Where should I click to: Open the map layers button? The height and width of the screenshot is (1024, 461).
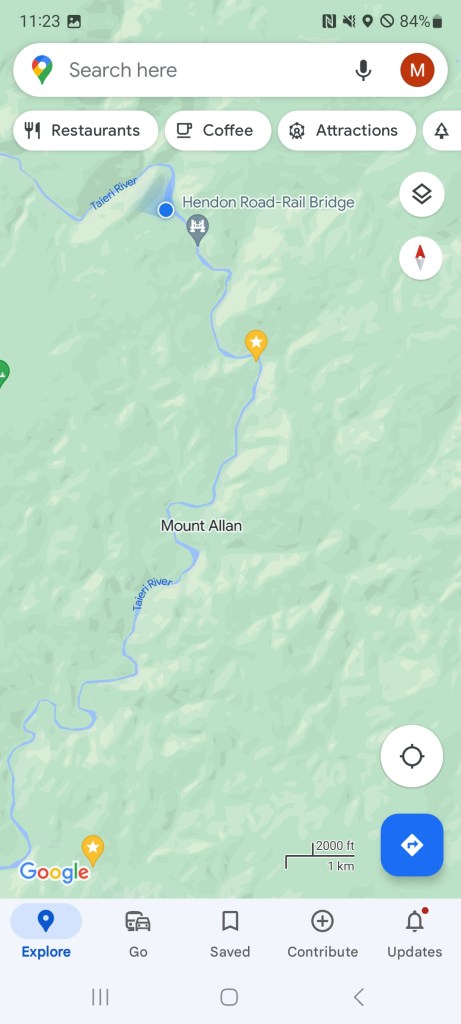click(422, 194)
